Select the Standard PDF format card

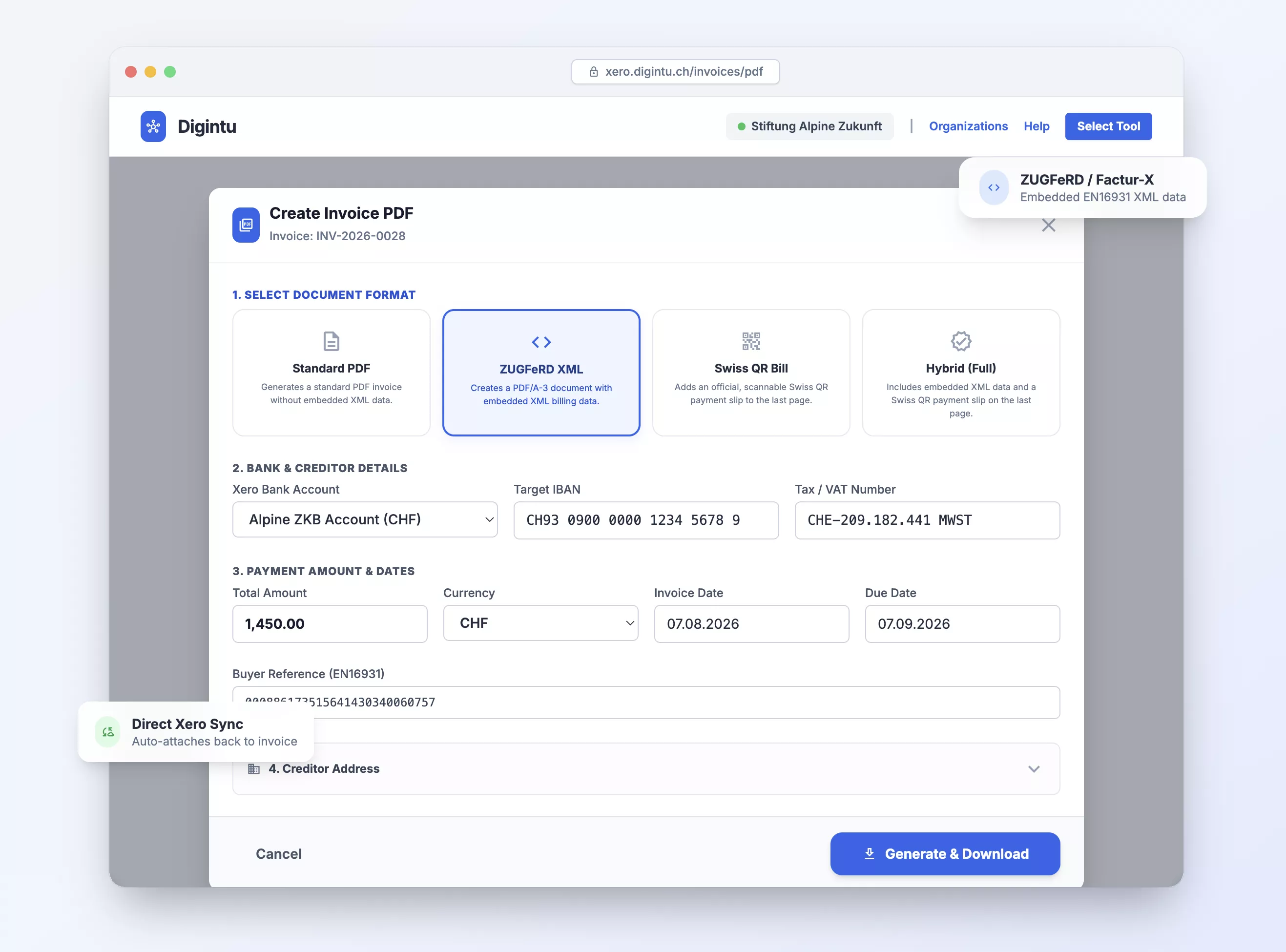(332, 373)
